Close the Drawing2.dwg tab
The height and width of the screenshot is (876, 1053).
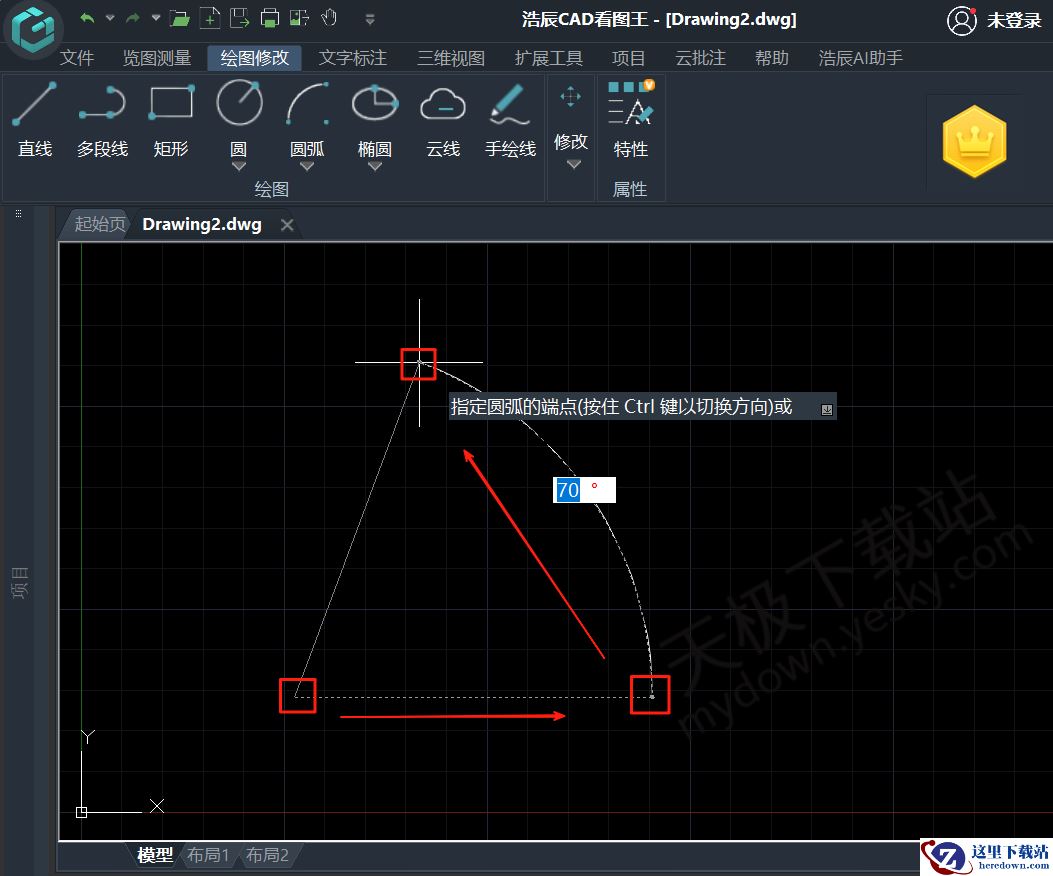pyautogui.click(x=287, y=225)
